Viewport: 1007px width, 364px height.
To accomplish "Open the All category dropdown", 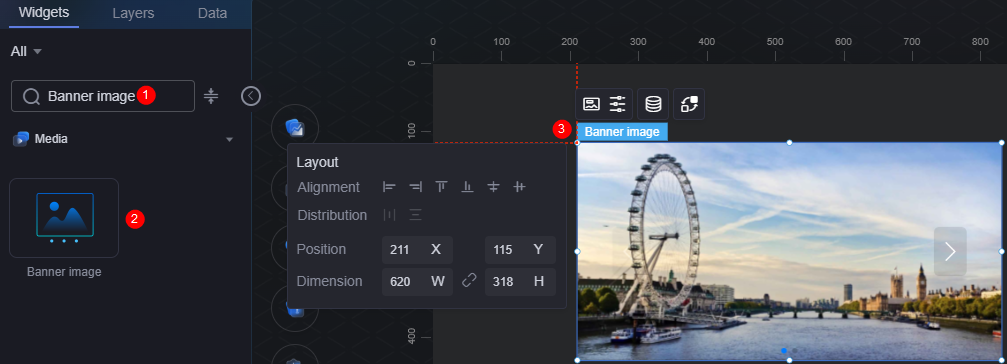I will tap(26, 51).
